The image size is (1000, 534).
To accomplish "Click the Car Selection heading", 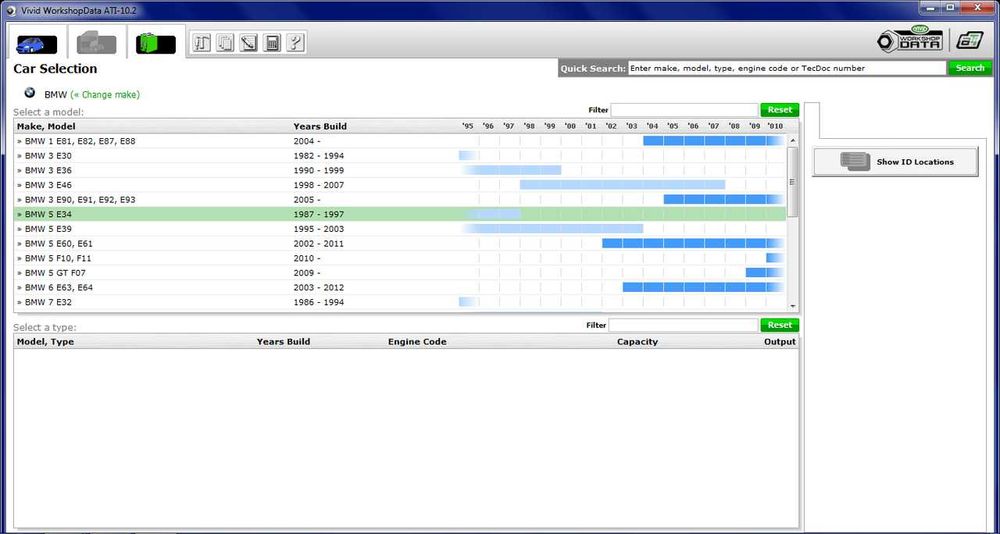I will click(x=55, y=69).
